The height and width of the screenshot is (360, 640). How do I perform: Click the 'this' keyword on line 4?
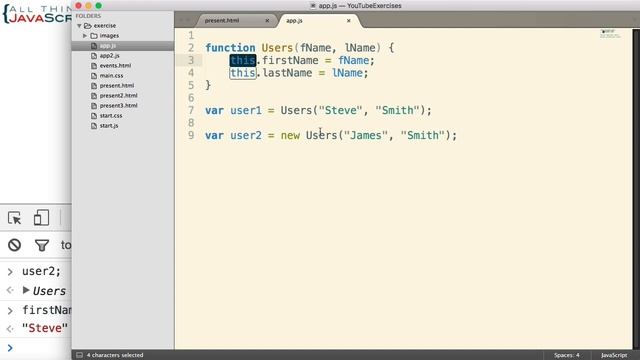pos(243,73)
